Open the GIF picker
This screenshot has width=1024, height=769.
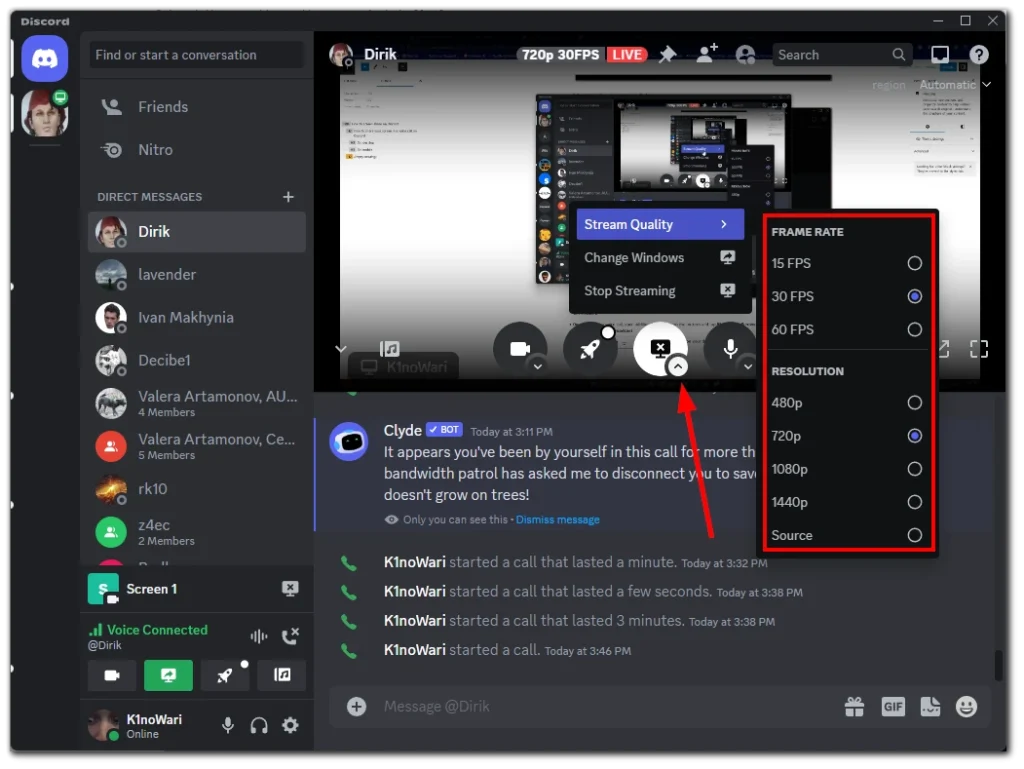click(x=893, y=706)
